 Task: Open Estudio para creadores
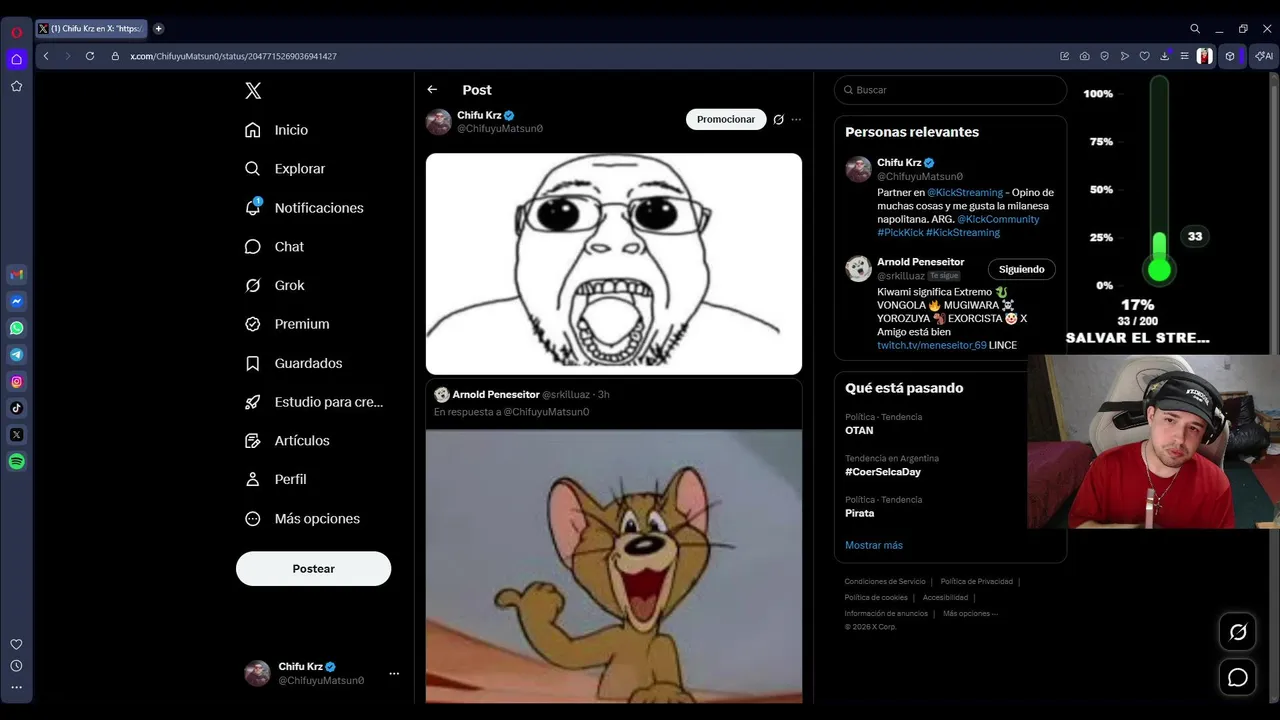pos(314,402)
